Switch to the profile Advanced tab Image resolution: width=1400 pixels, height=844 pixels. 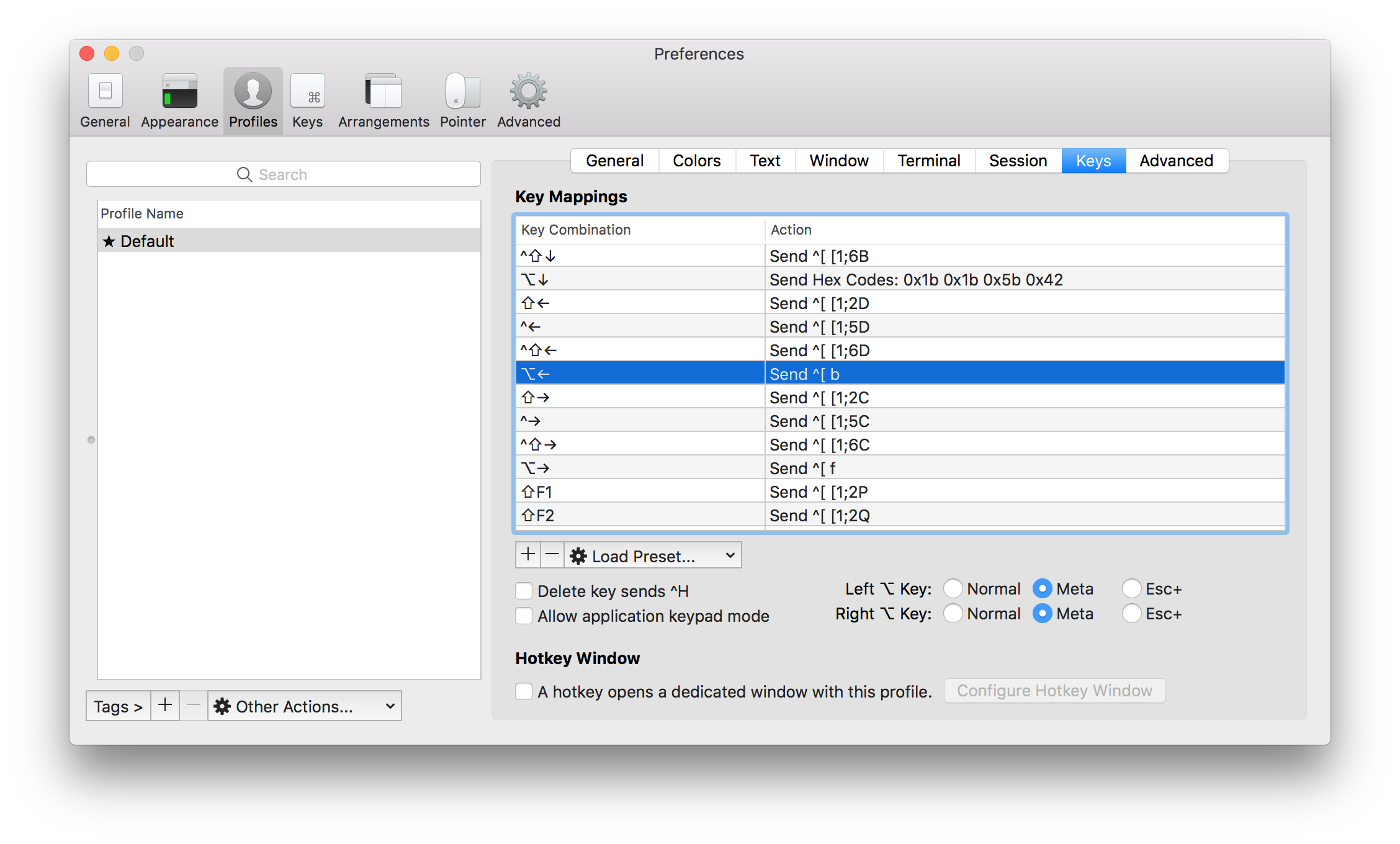coord(1177,161)
